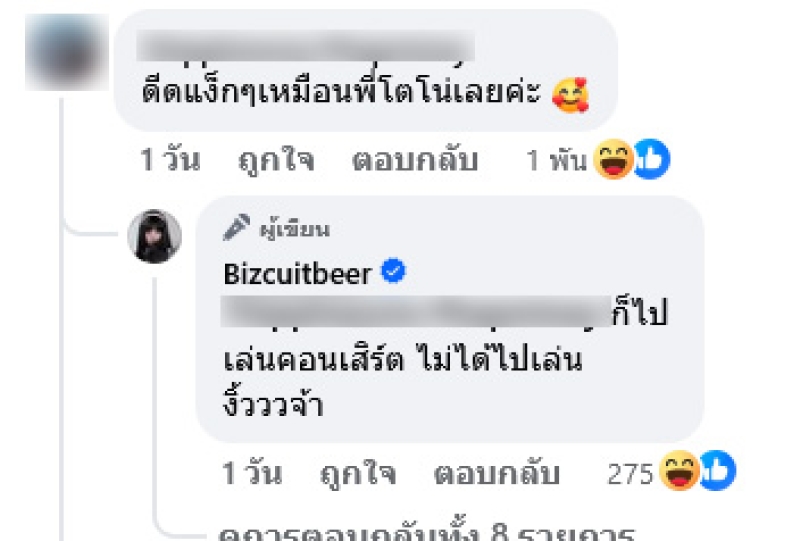This screenshot has width=800, height=541.
Task: Open the Bizcuitbeer profile name link
Action: pos(297,274)
